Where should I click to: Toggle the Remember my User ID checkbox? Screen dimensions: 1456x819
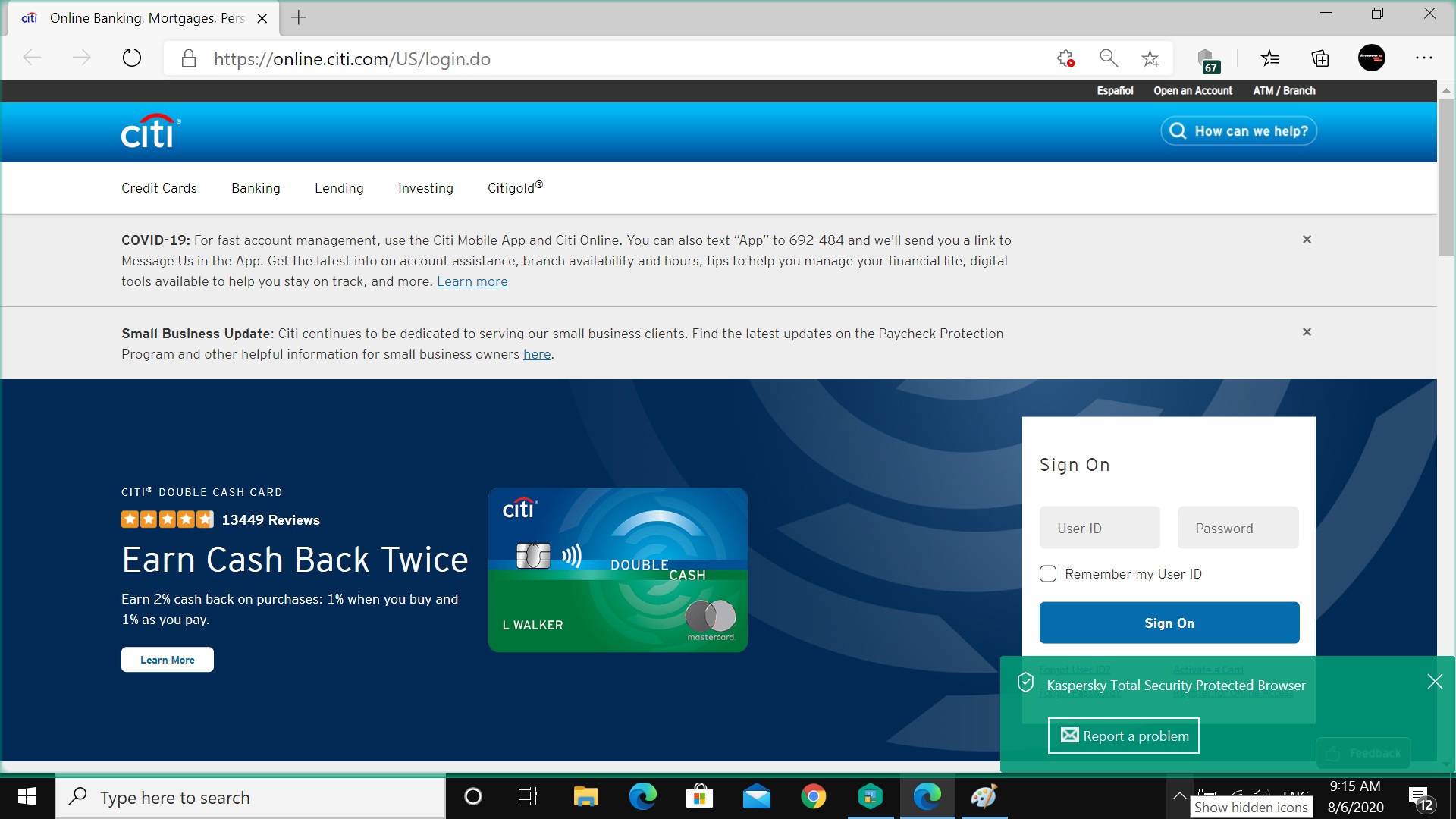(1049, 573)
